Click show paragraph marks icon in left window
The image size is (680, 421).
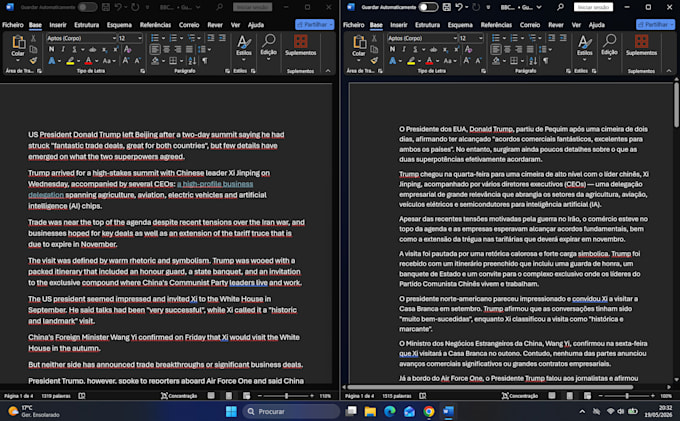205,61
